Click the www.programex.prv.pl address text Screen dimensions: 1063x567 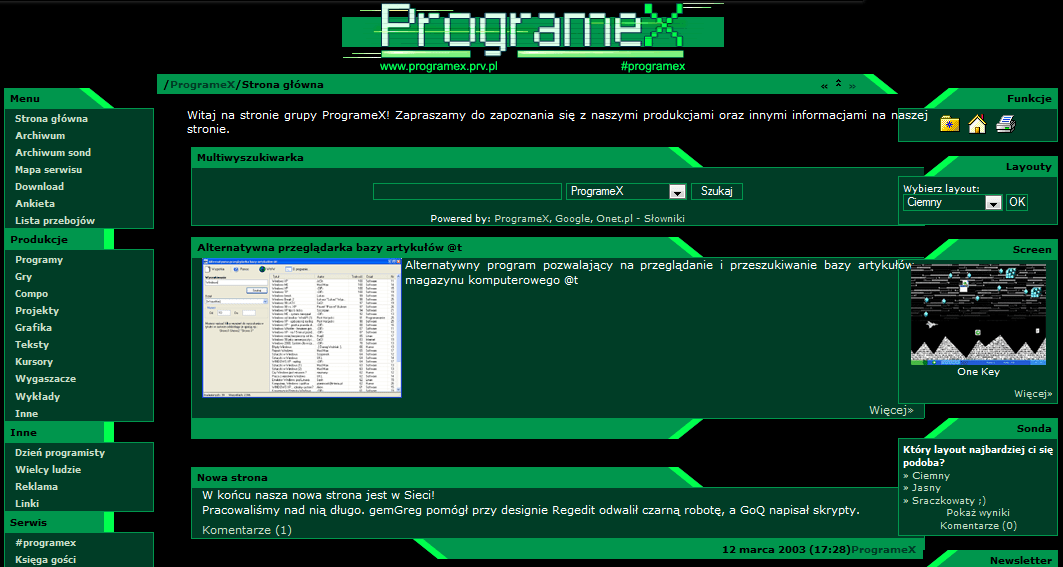439,66
